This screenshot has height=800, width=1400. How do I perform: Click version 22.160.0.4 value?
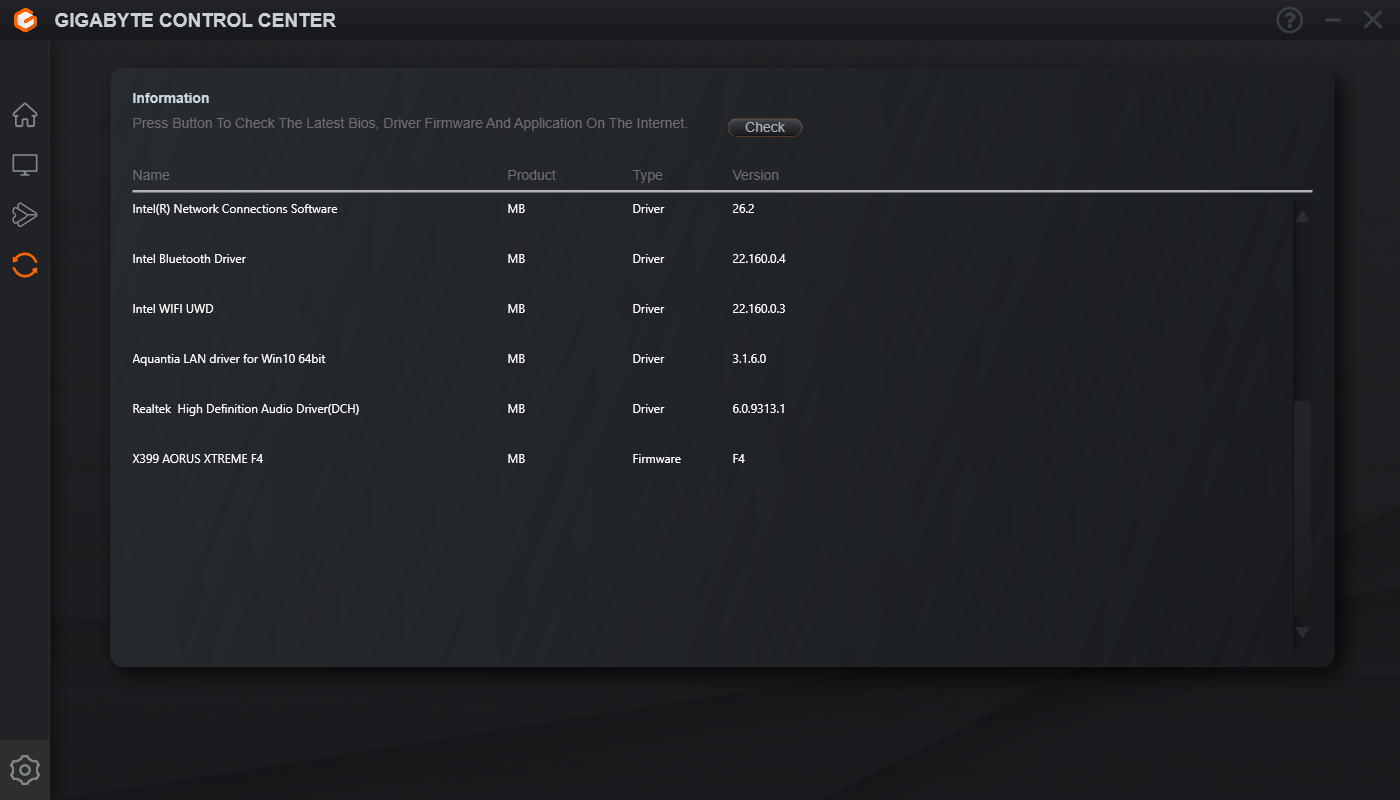click(x=759, y=259)
